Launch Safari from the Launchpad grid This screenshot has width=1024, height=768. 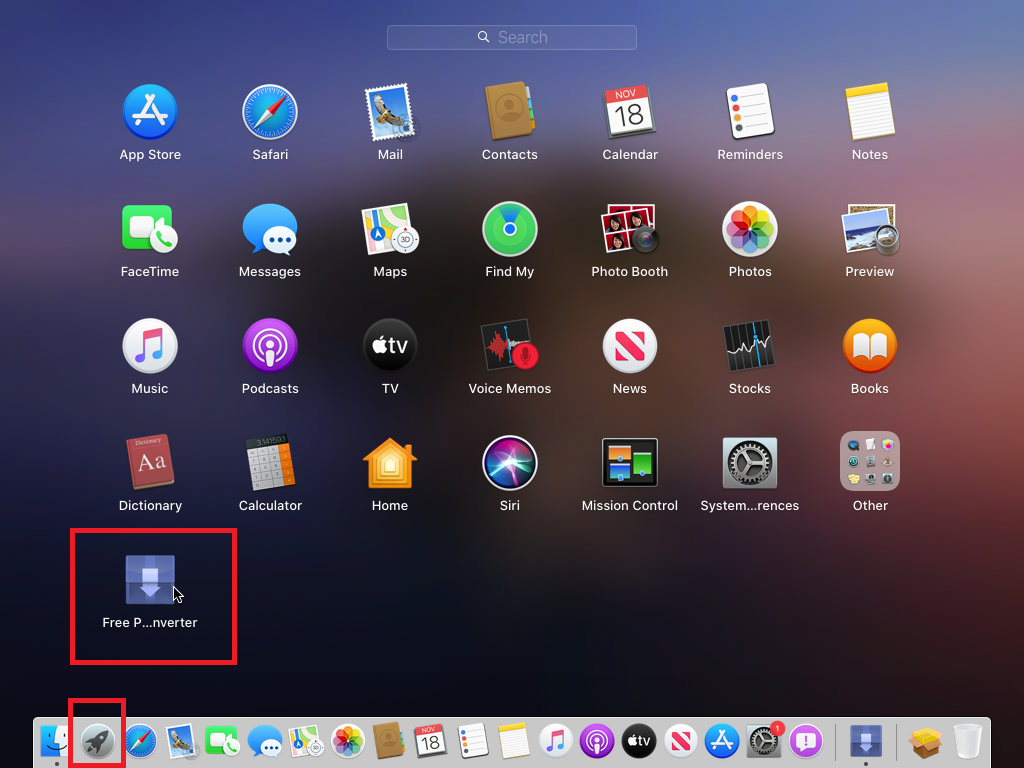270,112
